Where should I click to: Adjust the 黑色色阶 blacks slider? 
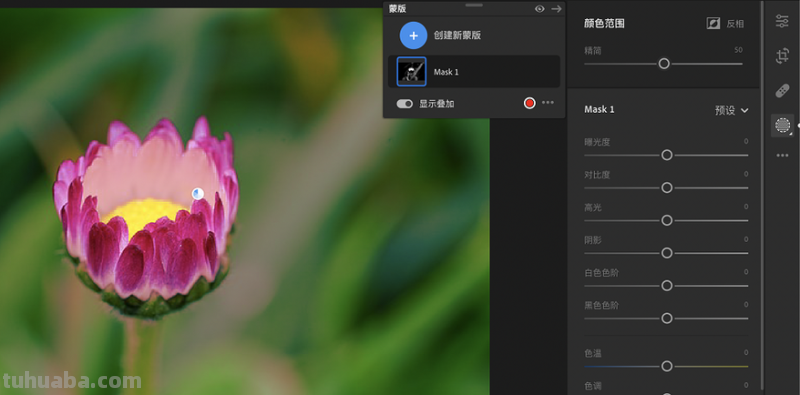coord(666,318)
